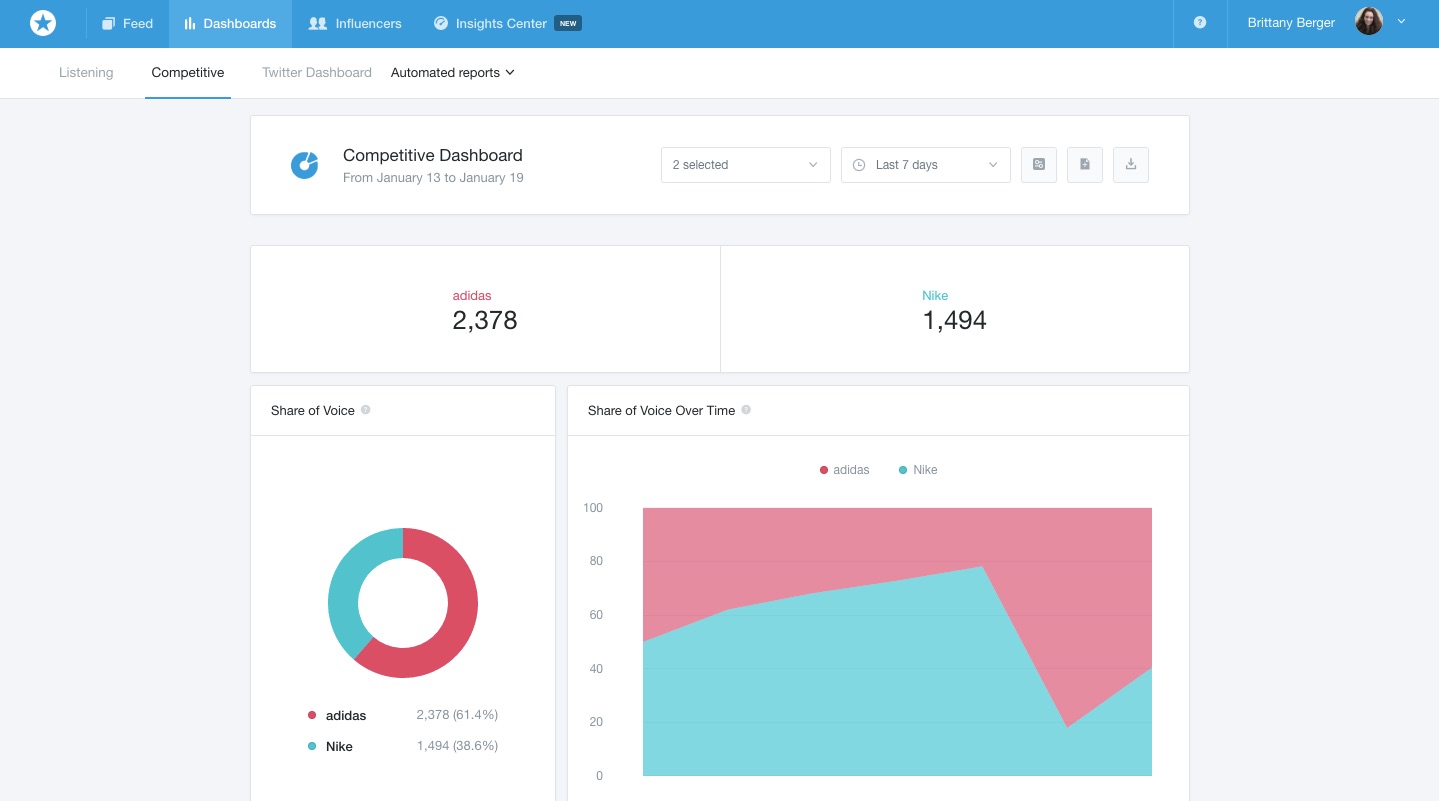Click Brittany Berger user name

click(1291, 23)
